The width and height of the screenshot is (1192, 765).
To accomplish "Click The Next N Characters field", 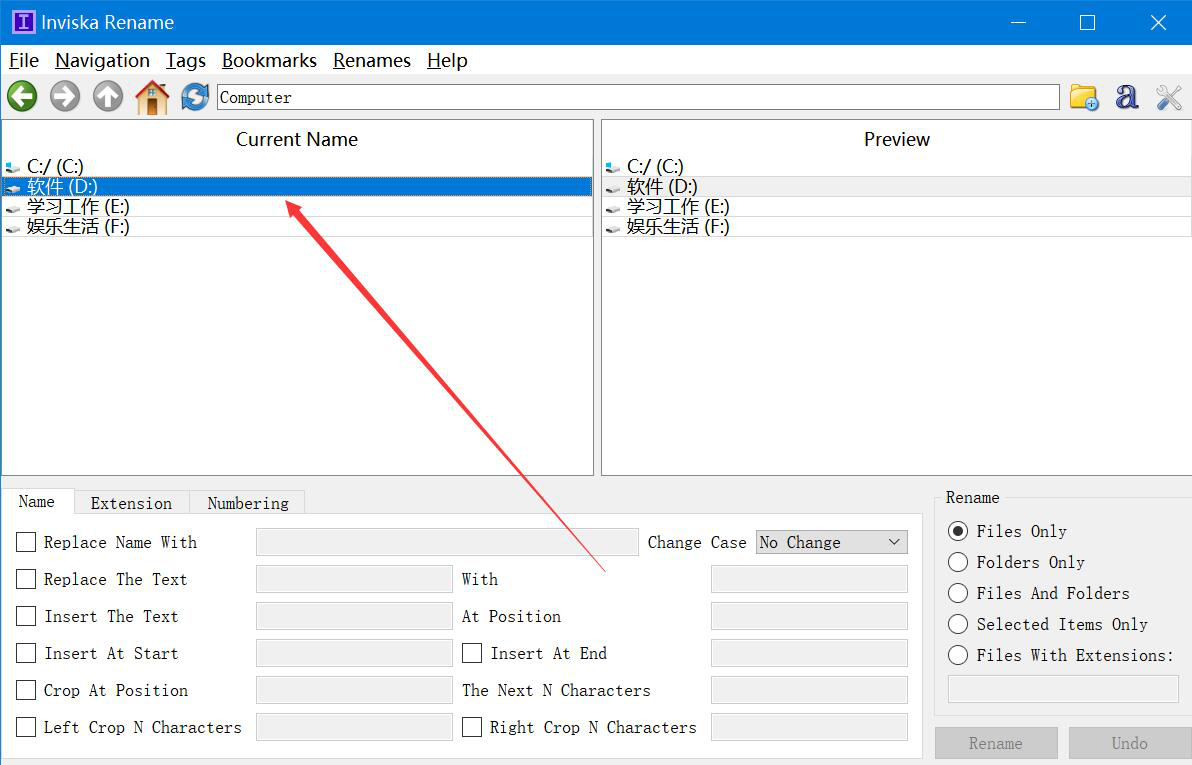I will coord(809,690).
